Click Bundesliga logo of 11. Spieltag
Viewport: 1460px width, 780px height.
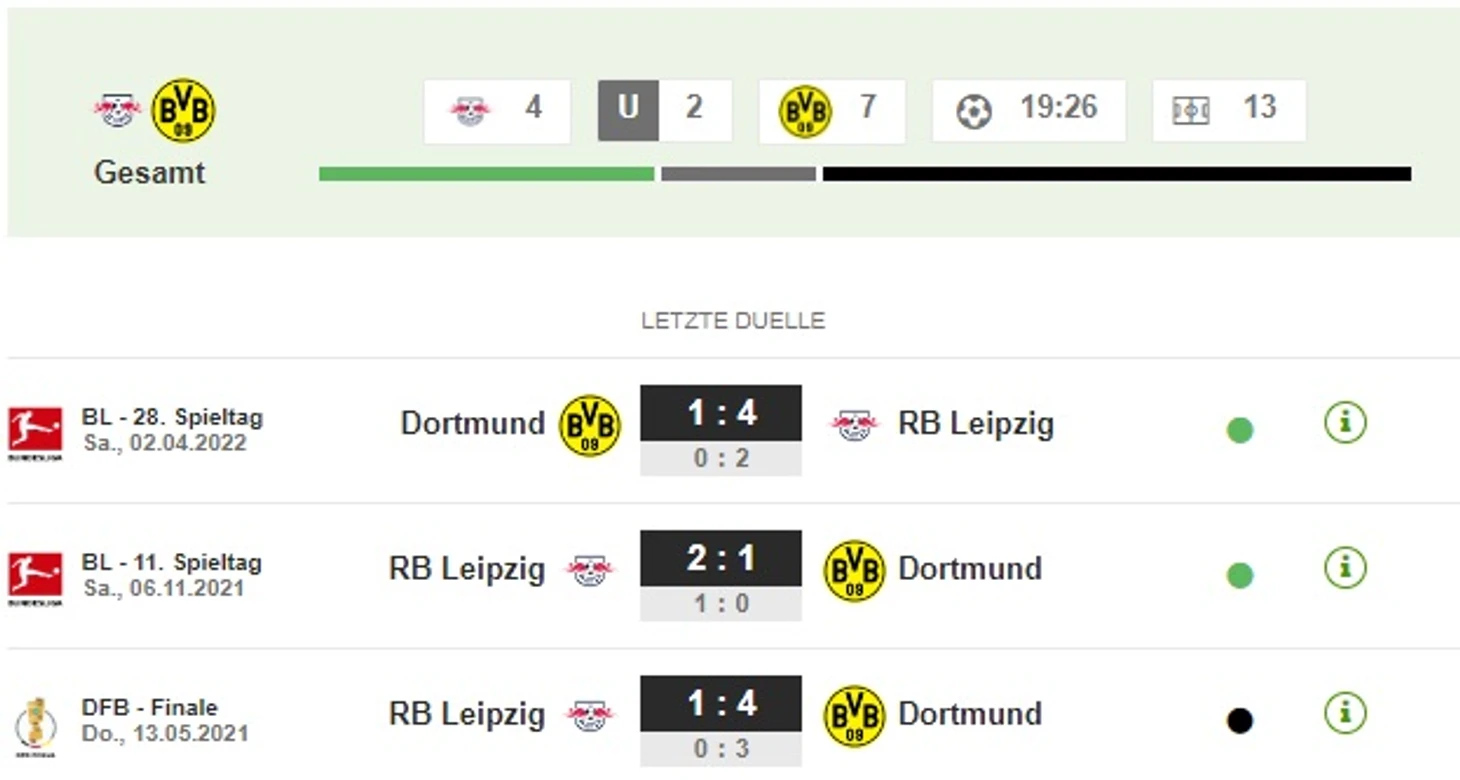pyautogui.click(x=35, y=578)
